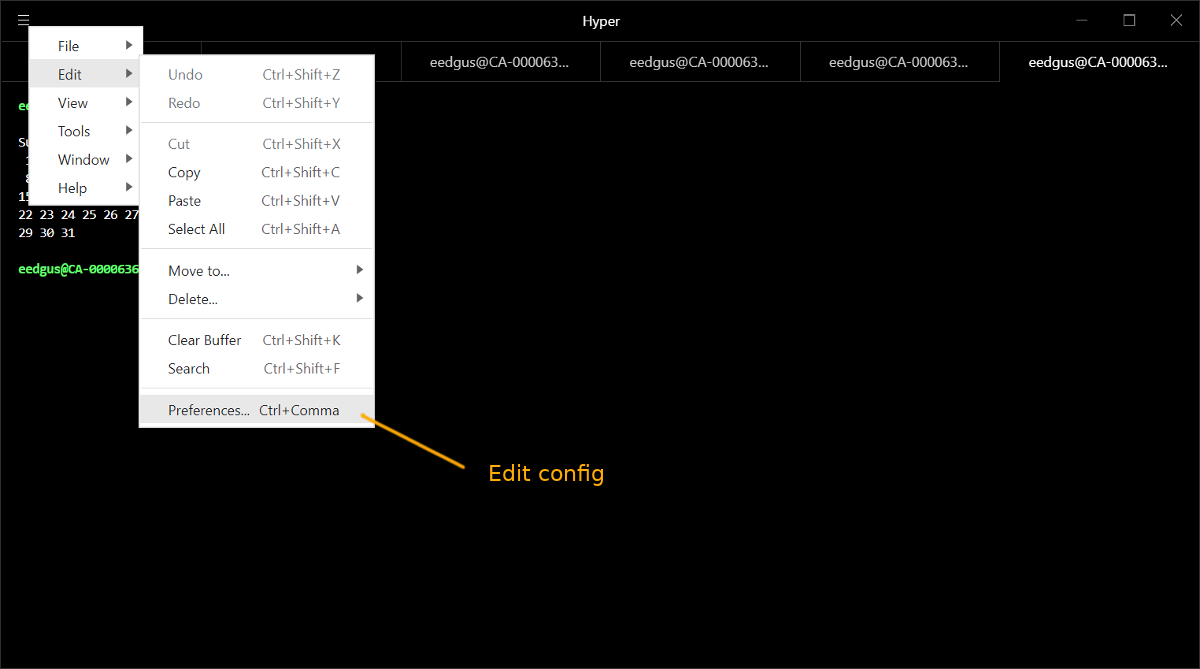The height and width of the screenshot is (669, 1200).
Task: Click the hamburger menu icon
Action: tap(23, 20)
